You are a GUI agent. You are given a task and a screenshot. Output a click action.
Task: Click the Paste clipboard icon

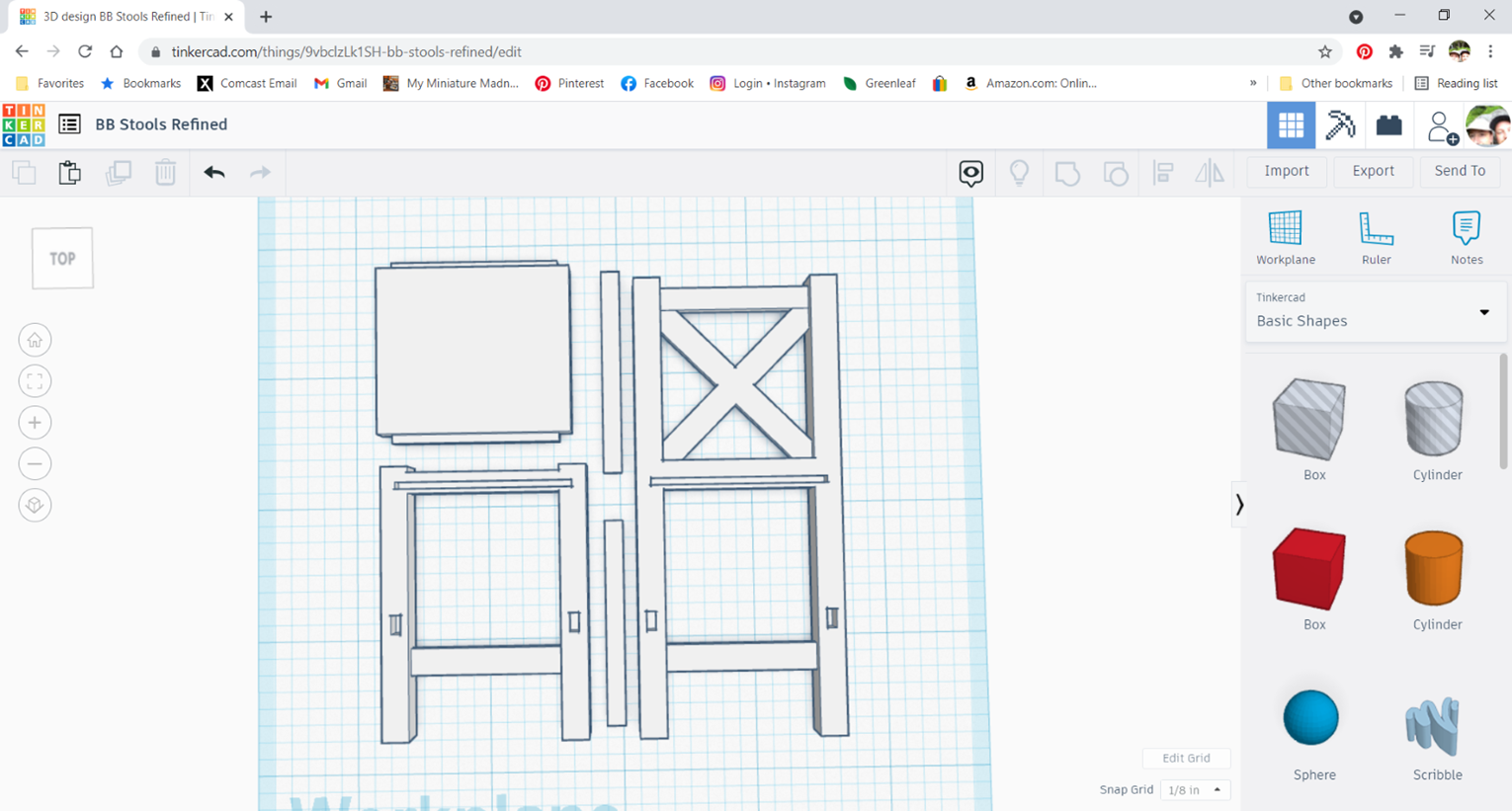click(x=69, y=173)
